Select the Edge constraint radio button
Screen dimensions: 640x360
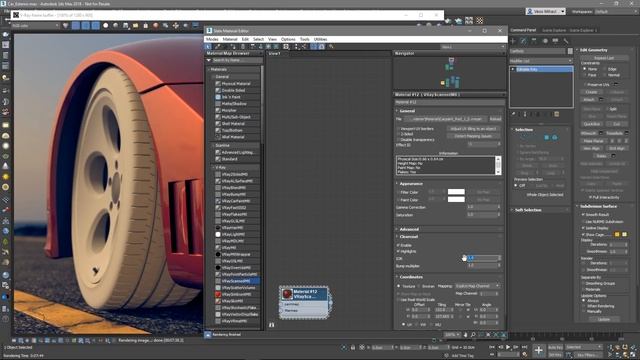[x=605, y=69]
